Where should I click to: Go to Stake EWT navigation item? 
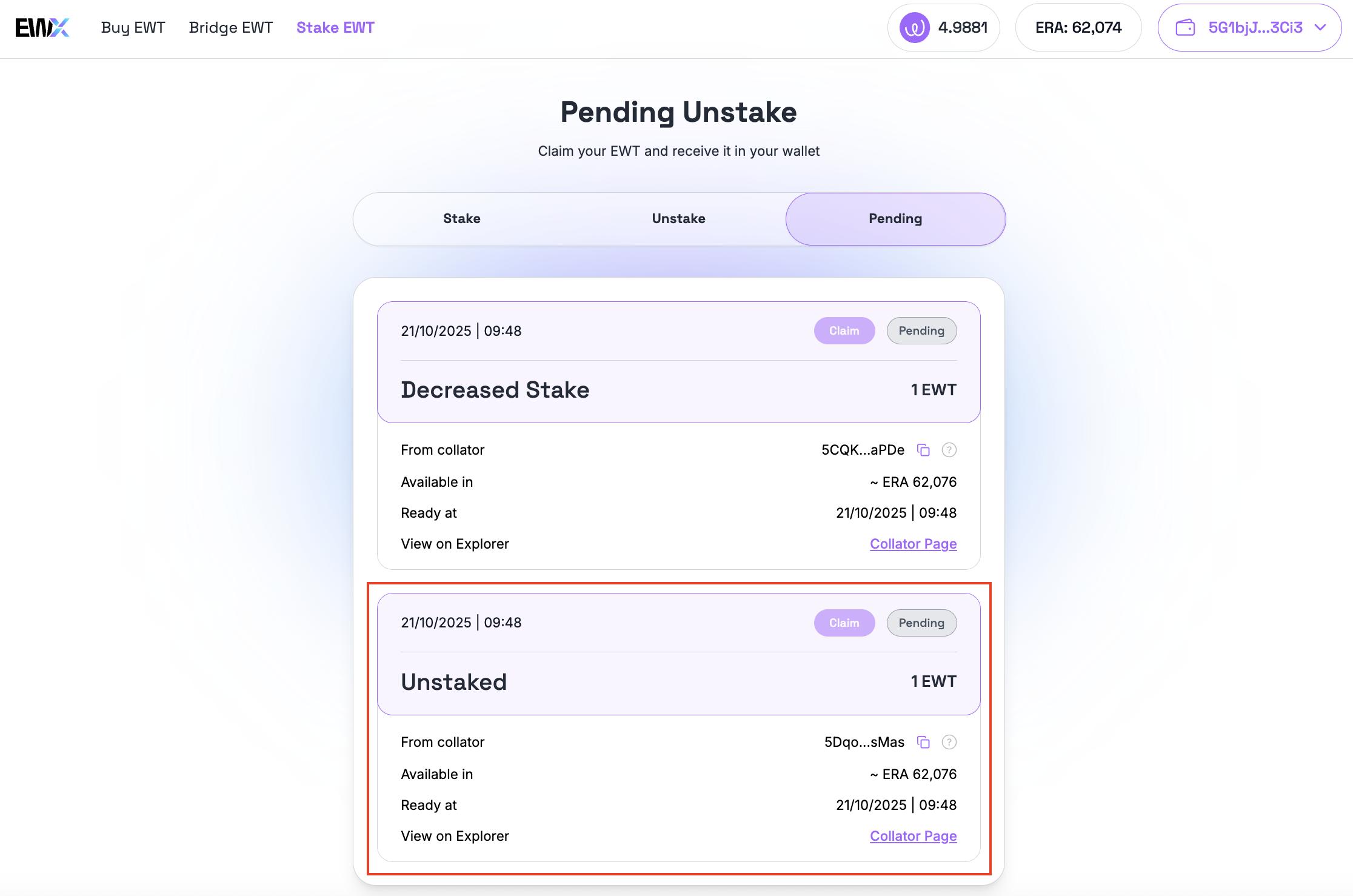335,28
